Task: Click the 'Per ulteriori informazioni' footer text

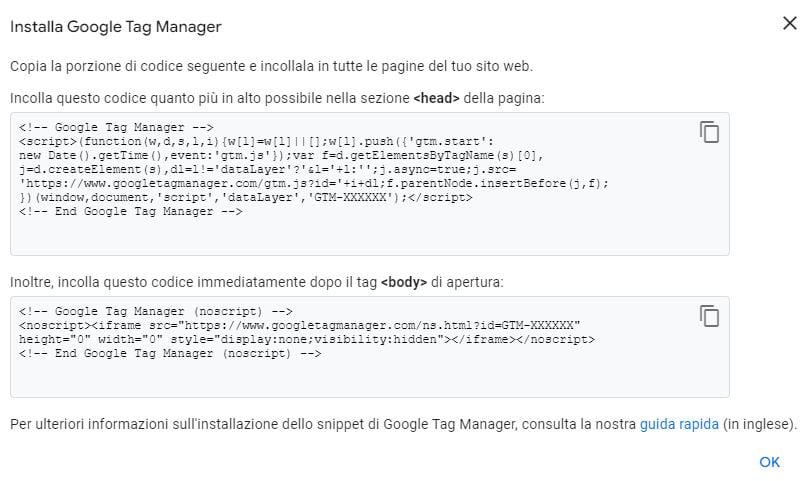Action: [404, 424]
